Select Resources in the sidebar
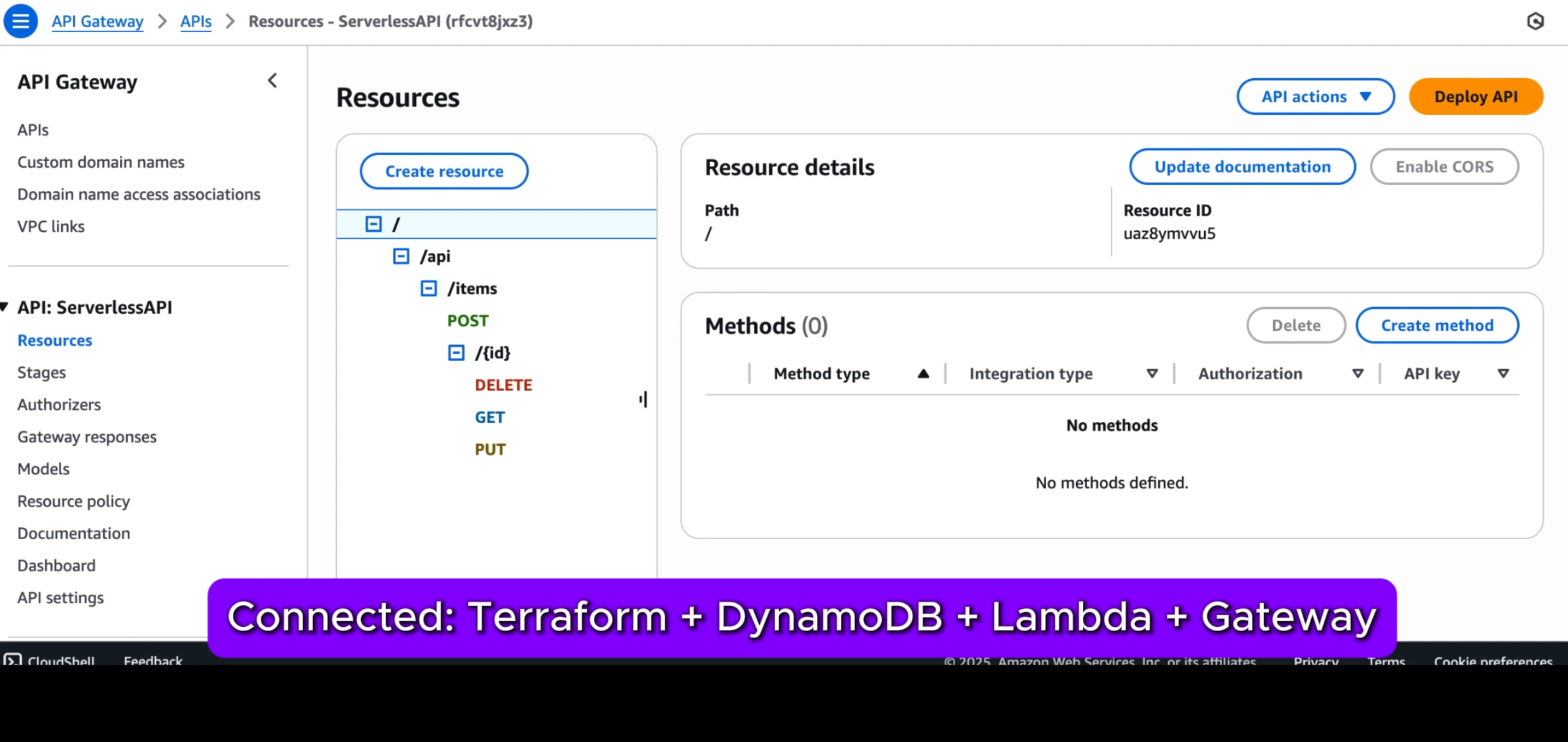Image resolution: width=1568 pixels, height=742 pixels. pyautogui.click(x=55, y=340)
